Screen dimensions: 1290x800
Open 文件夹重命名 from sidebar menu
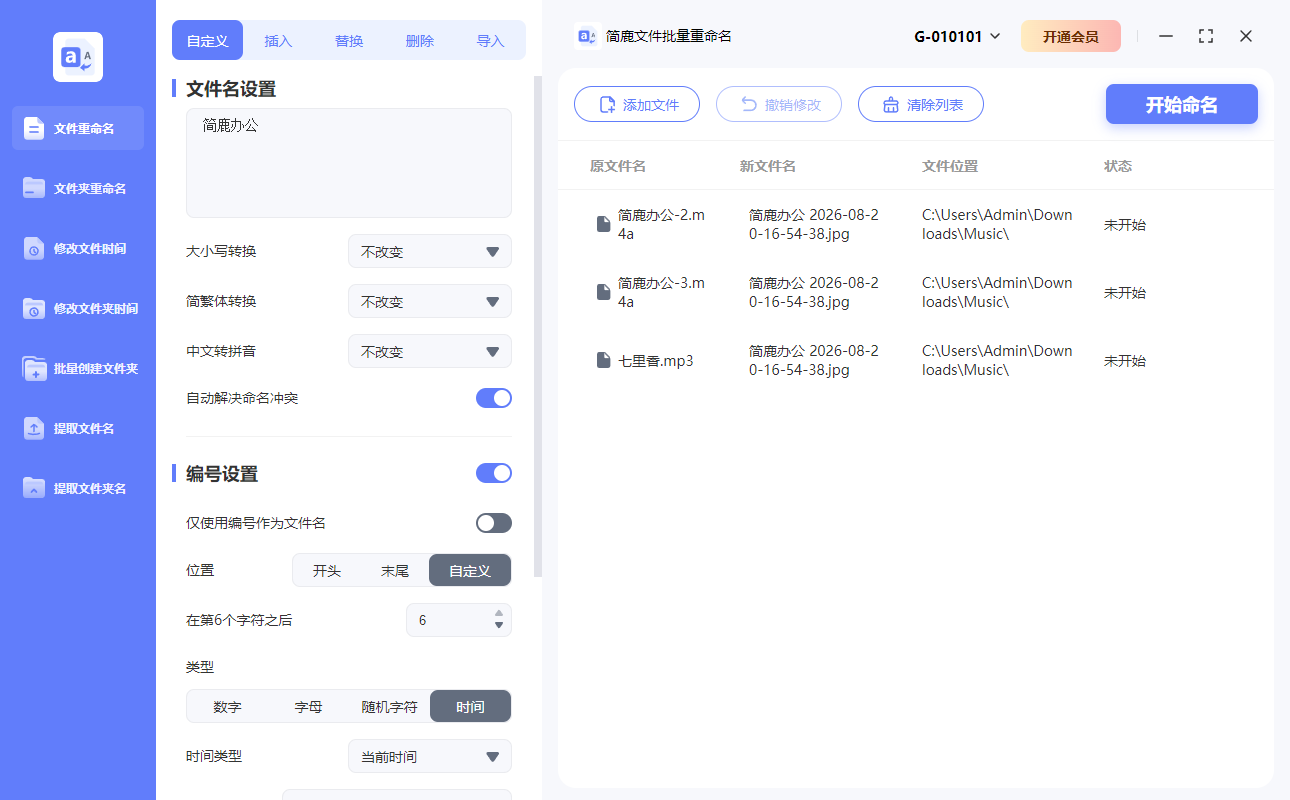click(x=78, y=188)
